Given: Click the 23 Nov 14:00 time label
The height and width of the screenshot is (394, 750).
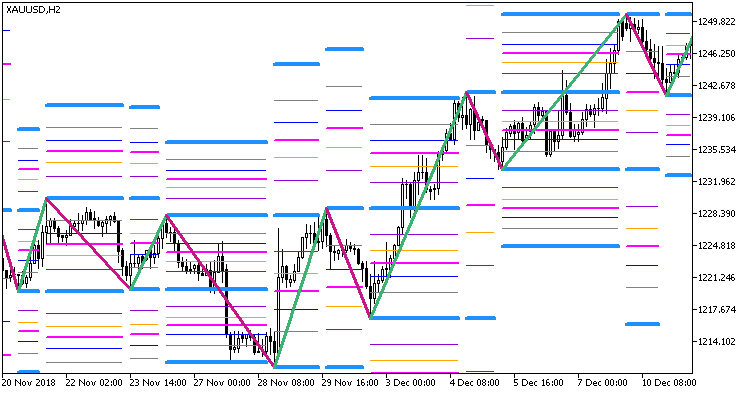Looking at the screenshot, I should pos(158,383).
